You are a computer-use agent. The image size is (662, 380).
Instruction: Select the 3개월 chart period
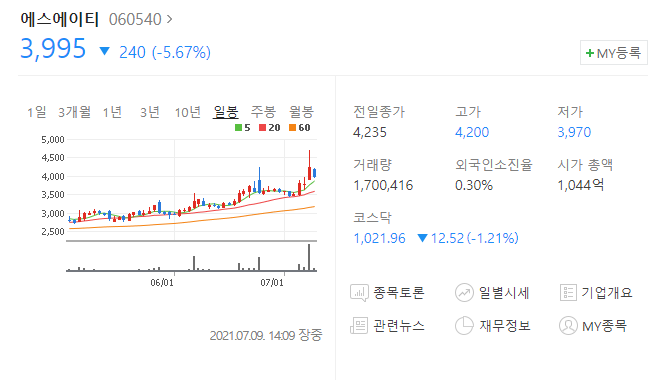(x=74, y=112)
